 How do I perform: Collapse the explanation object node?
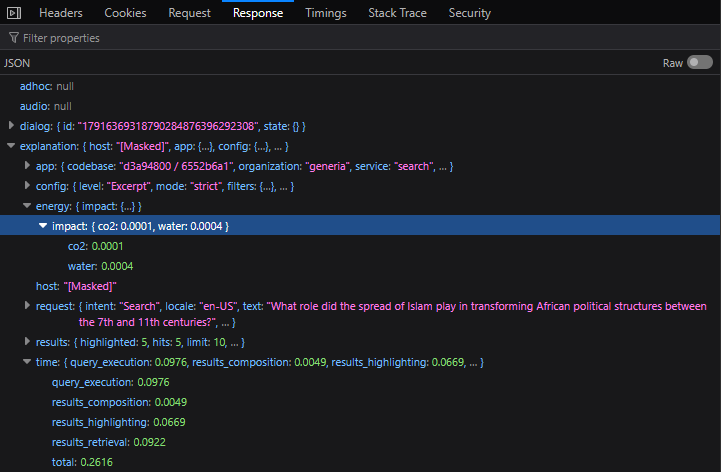(11, 146)
